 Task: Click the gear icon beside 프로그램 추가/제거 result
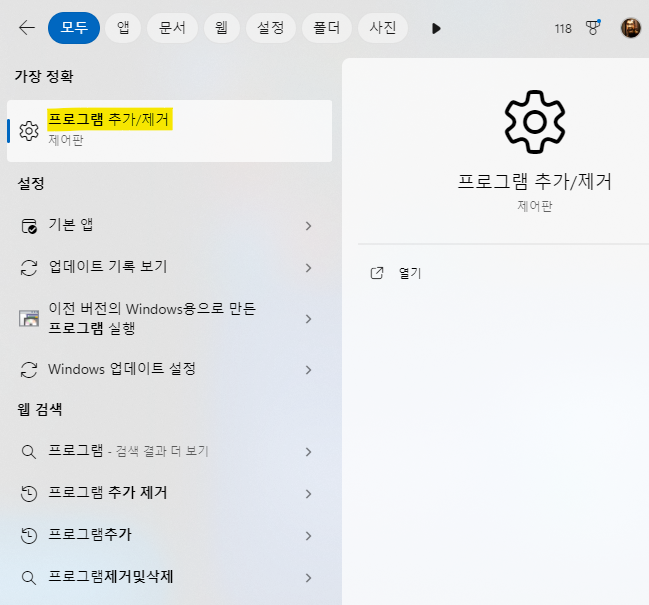(29, 131)
